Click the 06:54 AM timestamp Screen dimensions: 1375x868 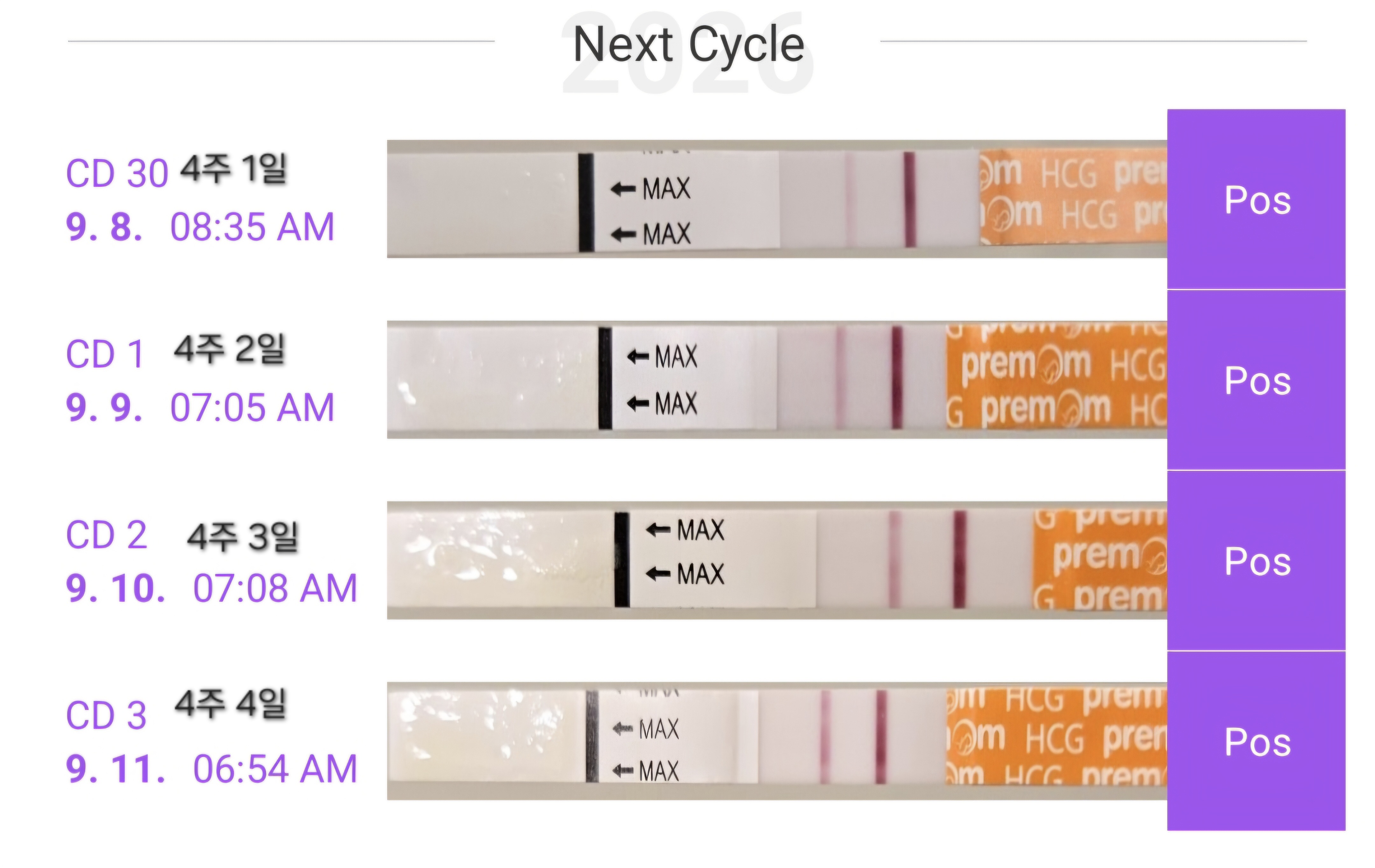[275, 768]
